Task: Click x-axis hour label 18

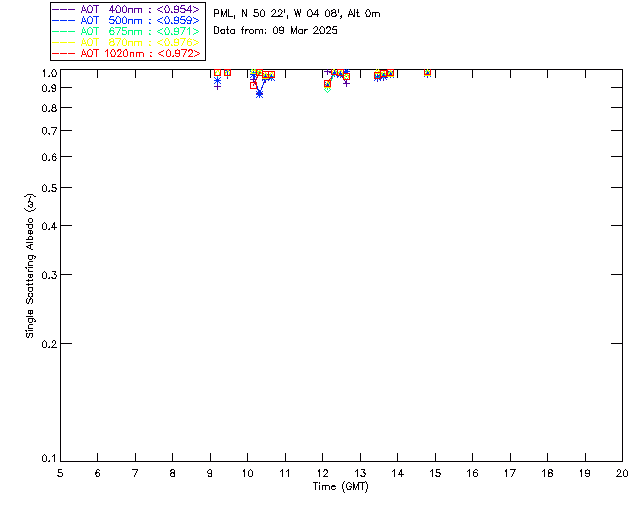Action: click(548, 473)
